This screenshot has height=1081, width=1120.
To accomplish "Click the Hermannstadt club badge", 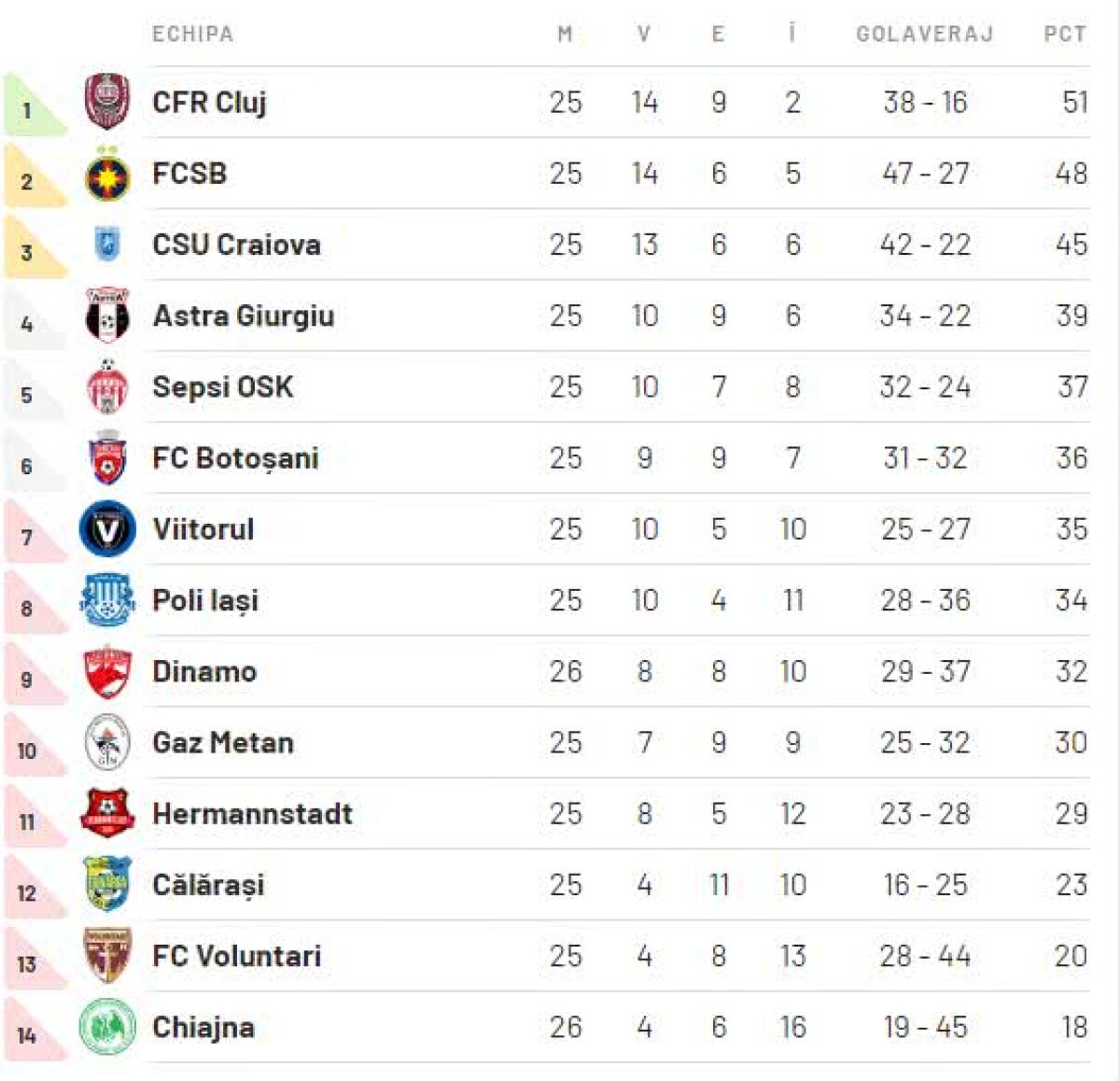I will tap(106, 814).
